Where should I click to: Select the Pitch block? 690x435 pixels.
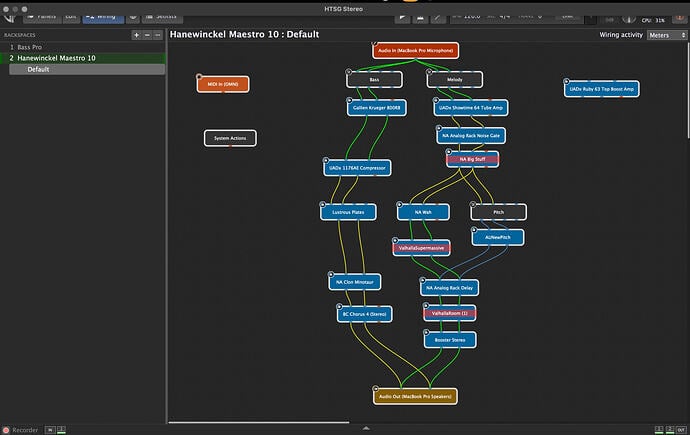tap(498, 212)
